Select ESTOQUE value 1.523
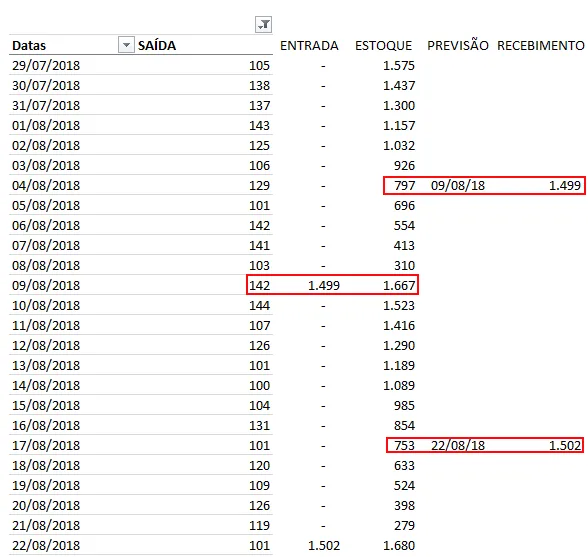The height and width of the screenshot is (557, 588). click(x=399, y=305)
